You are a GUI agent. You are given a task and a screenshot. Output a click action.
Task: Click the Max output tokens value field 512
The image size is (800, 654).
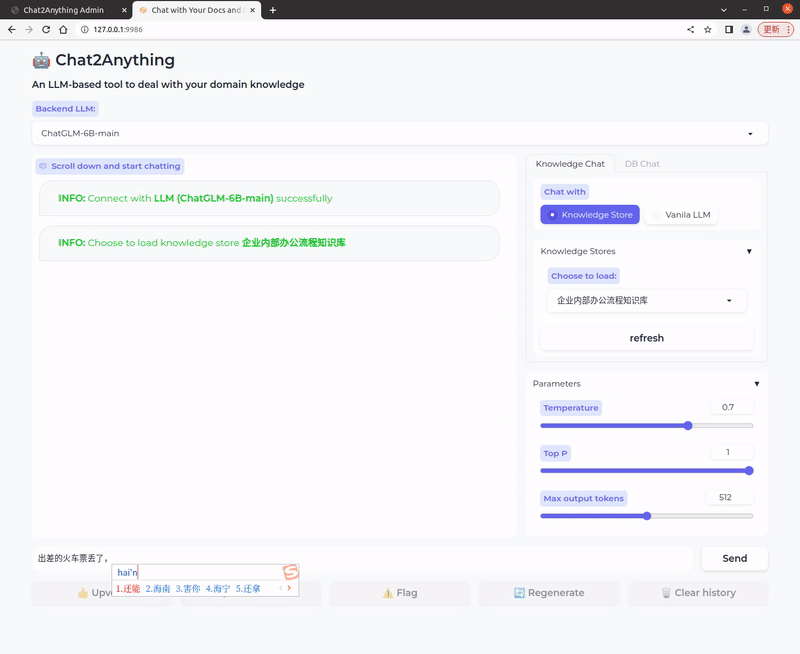pyautogui.click(x=729, y=497)
